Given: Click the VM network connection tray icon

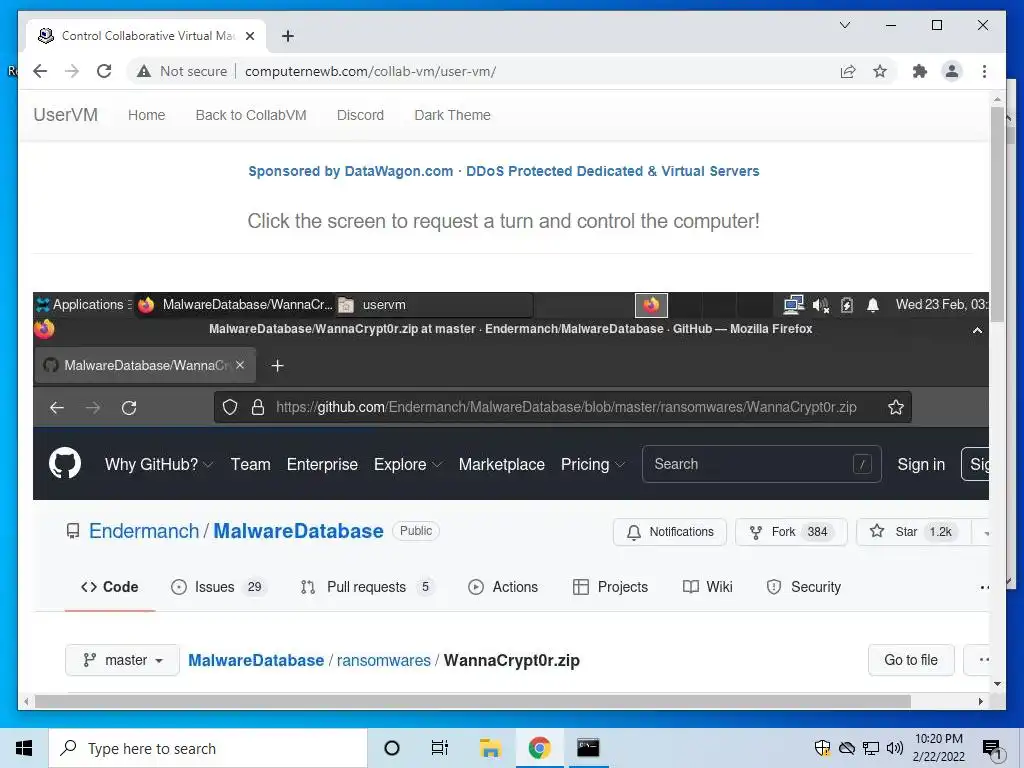Looking at the screenshot, I should point(793,304).
